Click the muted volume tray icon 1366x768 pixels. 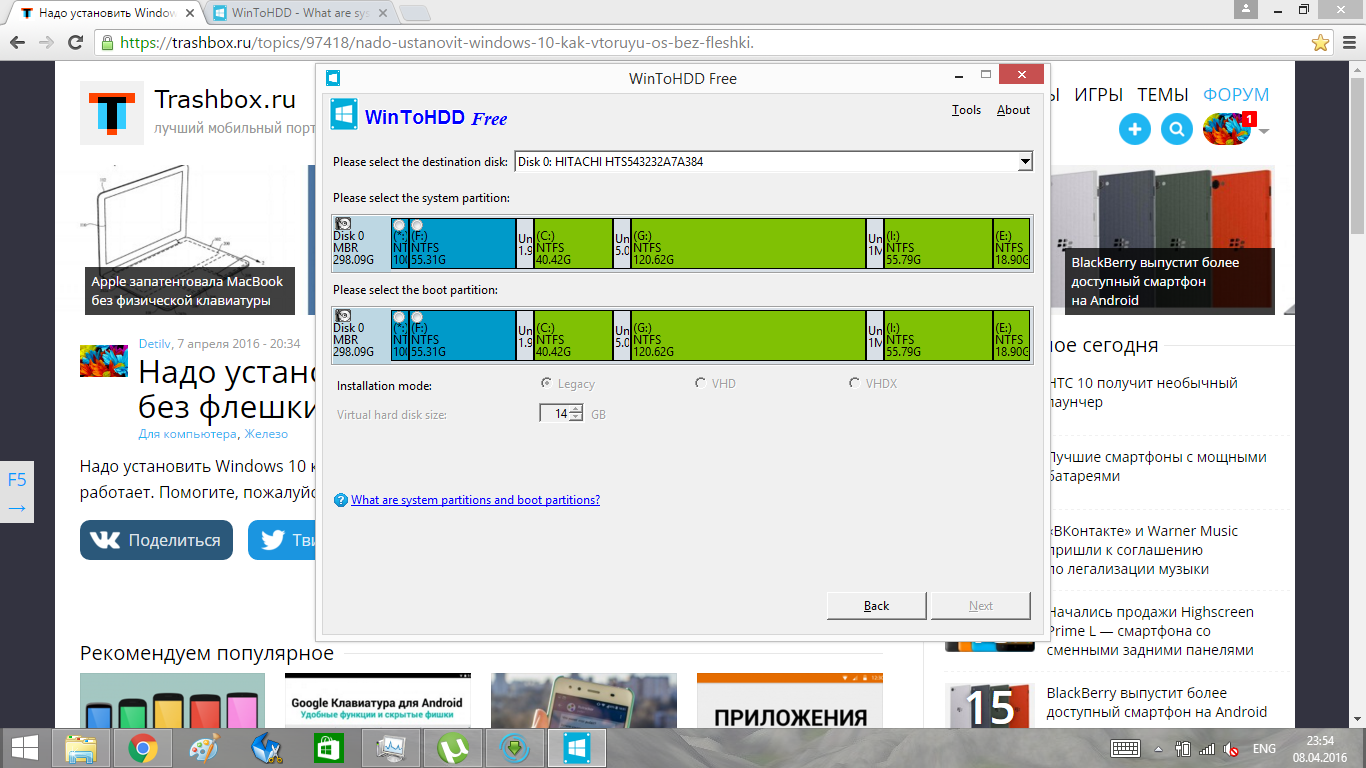tap(1232, 749)
